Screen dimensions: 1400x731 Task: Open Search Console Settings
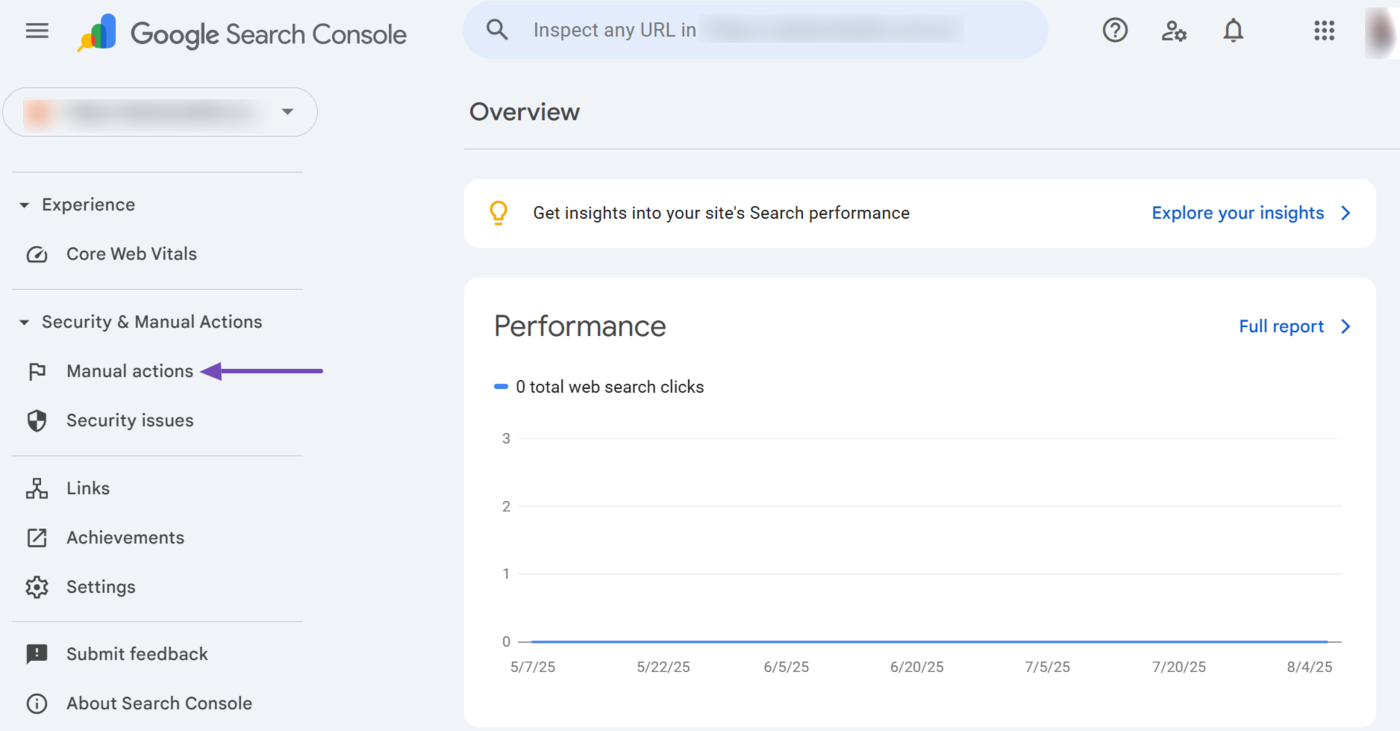coord(100,587)
